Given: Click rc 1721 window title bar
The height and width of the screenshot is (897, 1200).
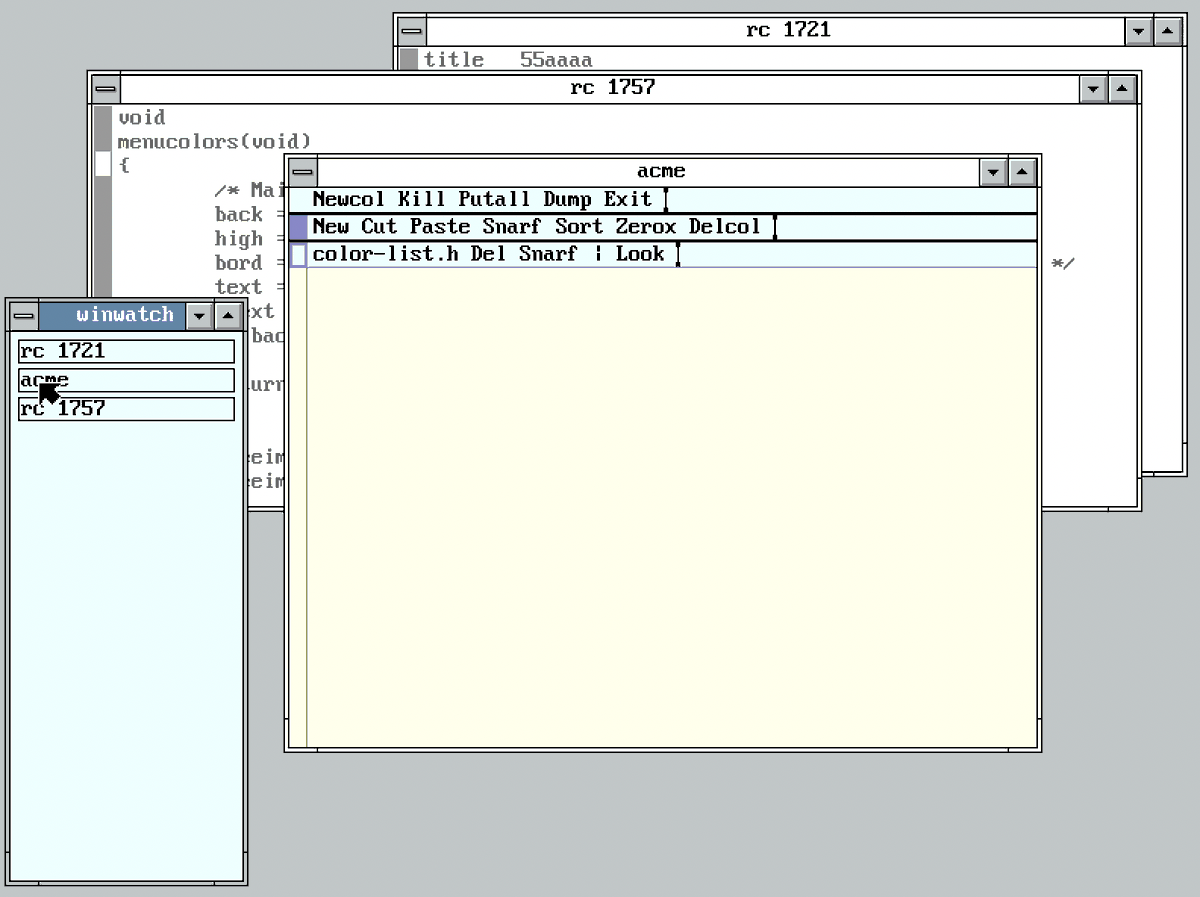Looking at the screenshot, I should [x=775, y=31].
